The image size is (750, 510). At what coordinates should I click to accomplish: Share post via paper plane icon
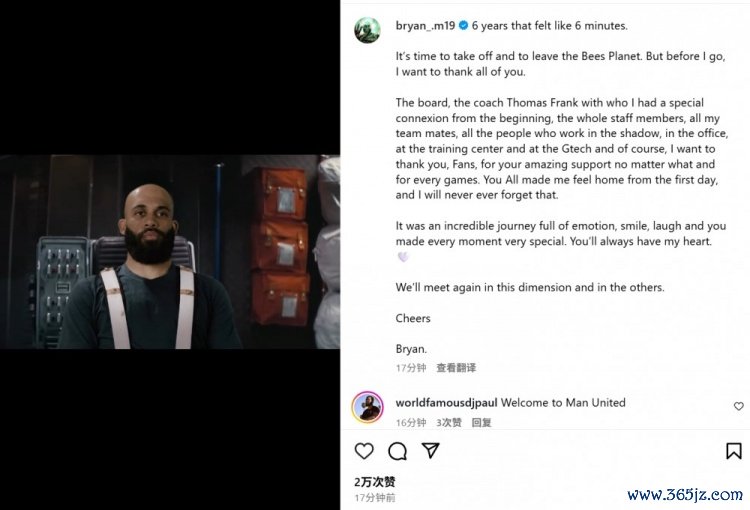[x=430, y=450]
